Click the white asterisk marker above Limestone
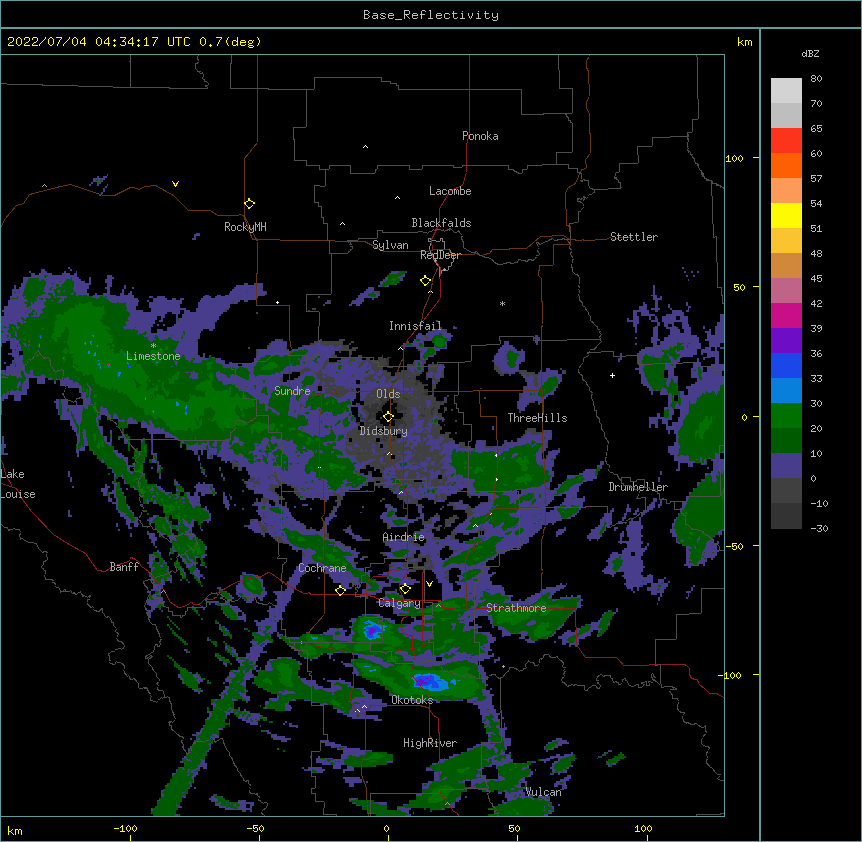Screen dimensions: 862x842 153,346
